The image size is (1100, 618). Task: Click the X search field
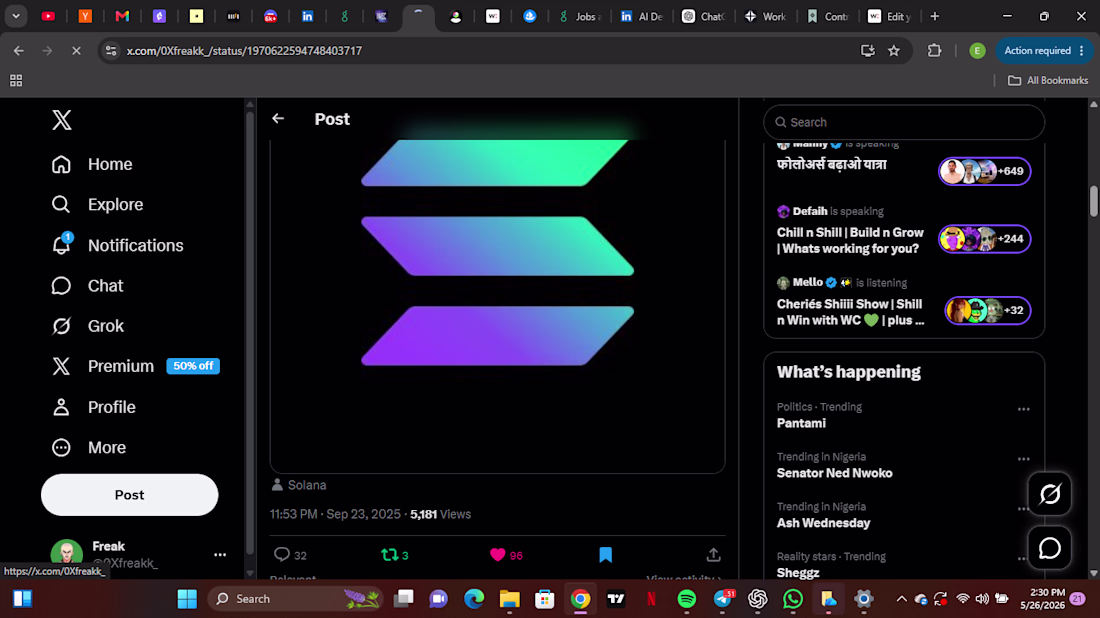pyautogui.click(x=904, y=122)
